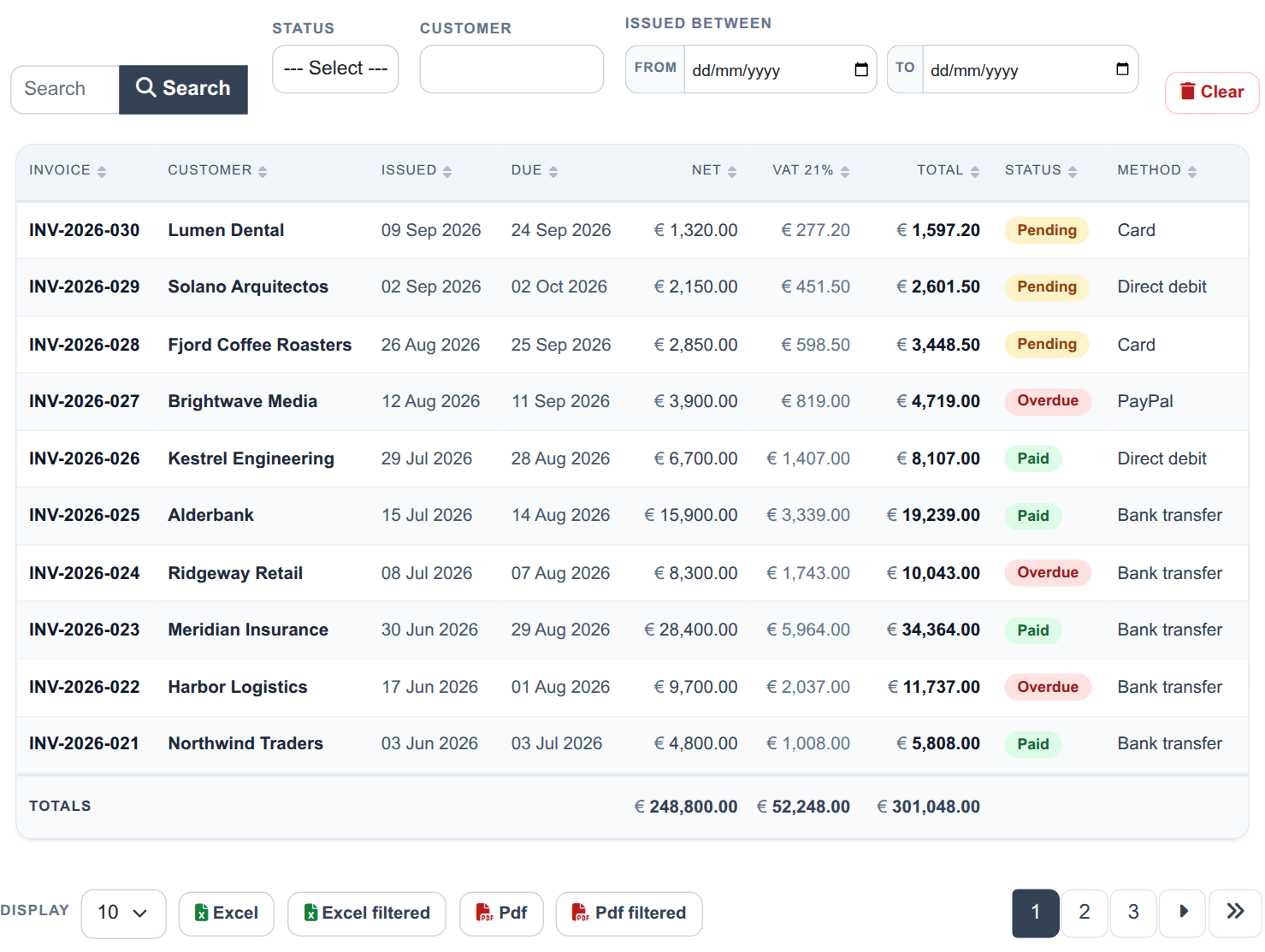Click total amount € 34,364.00
Screen dimensions: 1265x952
point(933,630)
